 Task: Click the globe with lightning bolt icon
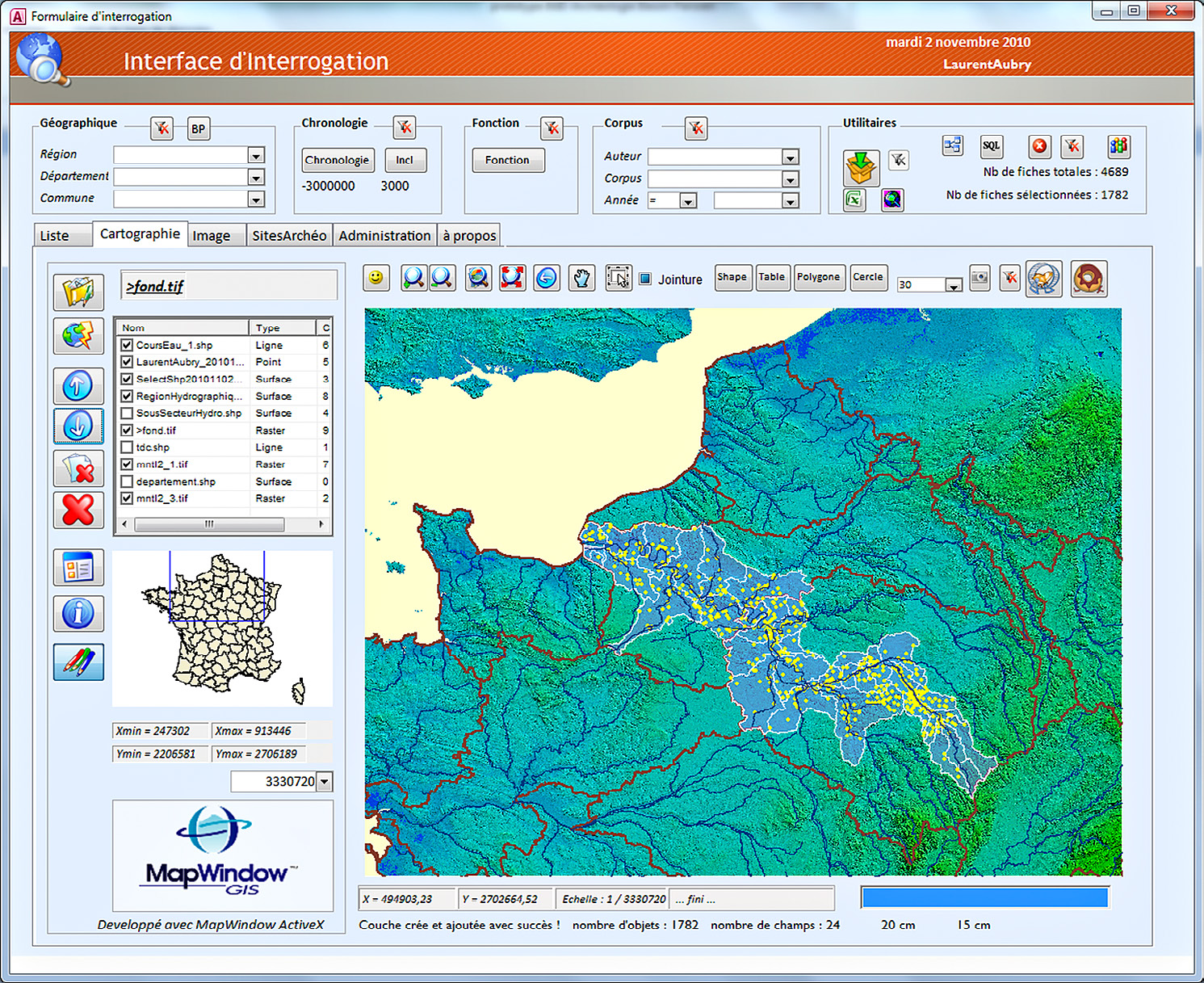point(78,336)
